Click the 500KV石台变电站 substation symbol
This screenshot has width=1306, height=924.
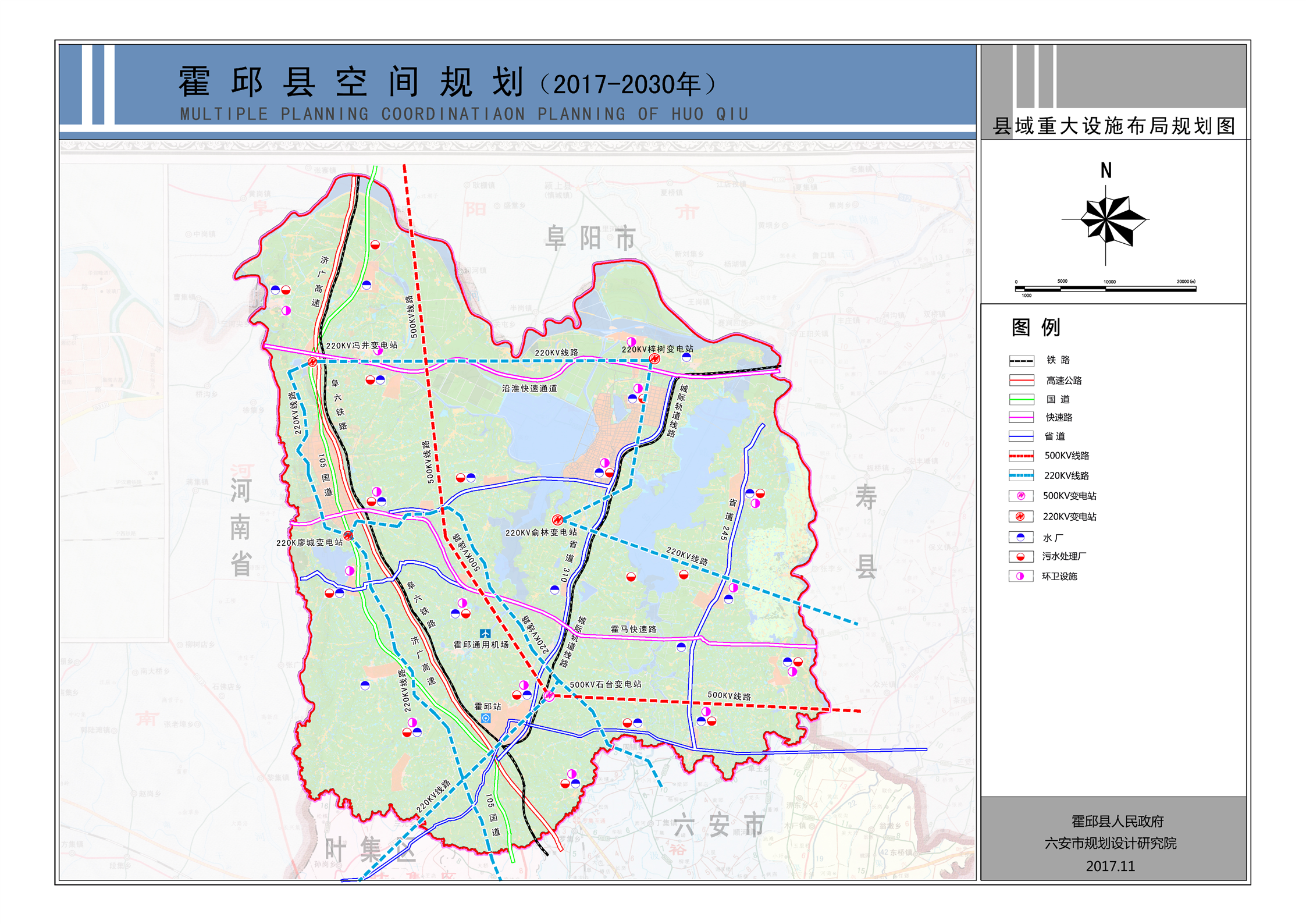(x=549, y=695)
